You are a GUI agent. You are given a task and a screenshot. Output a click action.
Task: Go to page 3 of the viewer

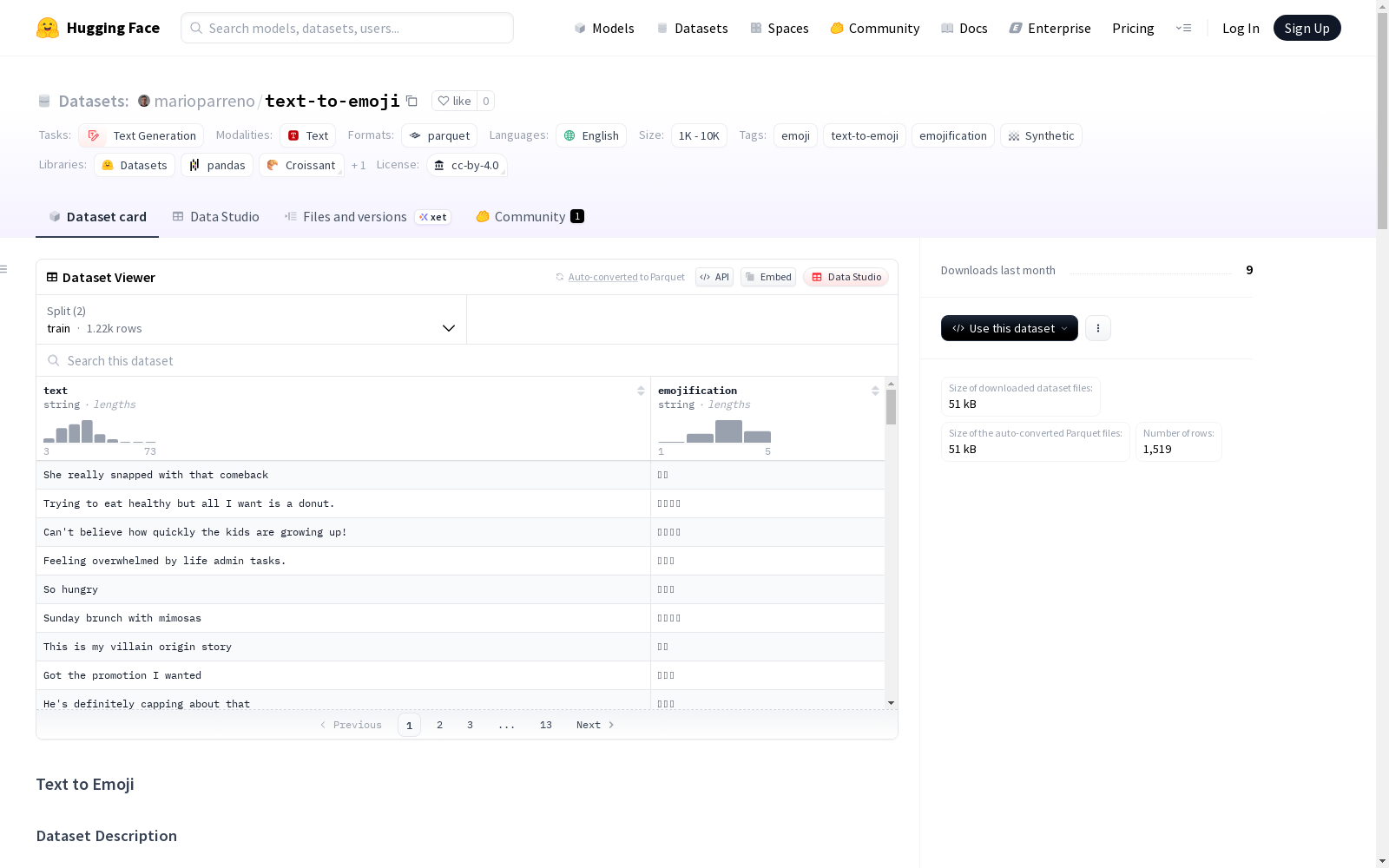470,725
